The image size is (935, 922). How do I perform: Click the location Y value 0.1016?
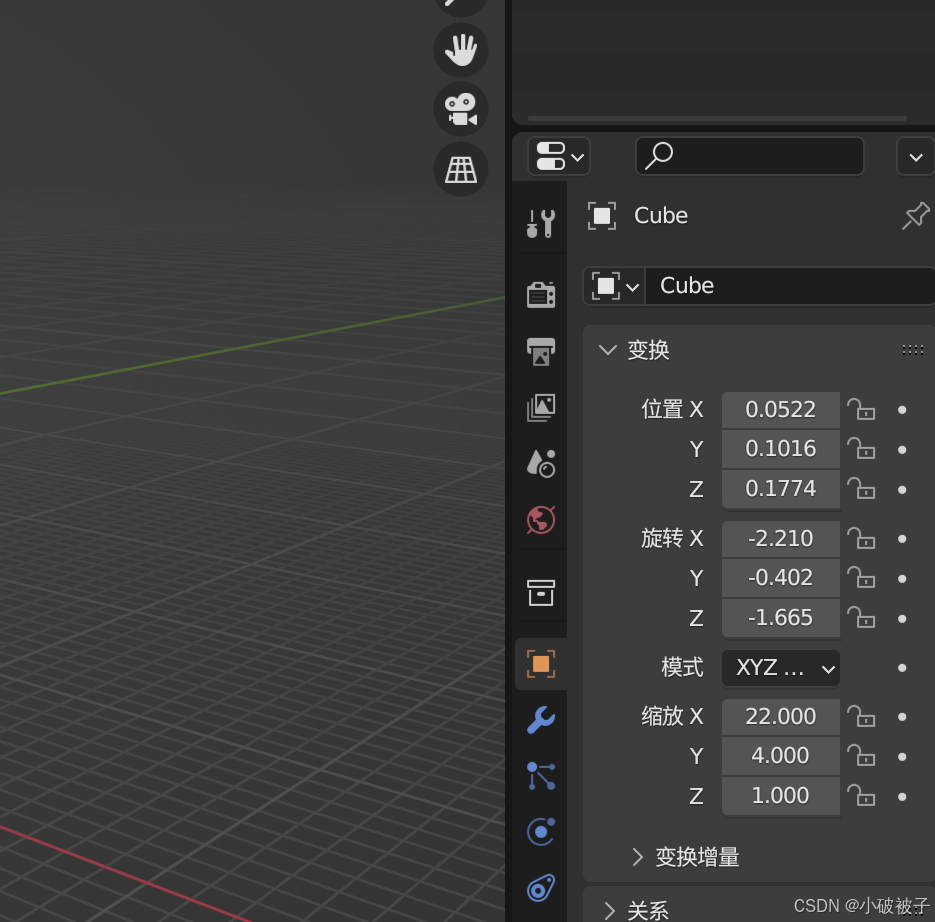(x=781, y=449)
